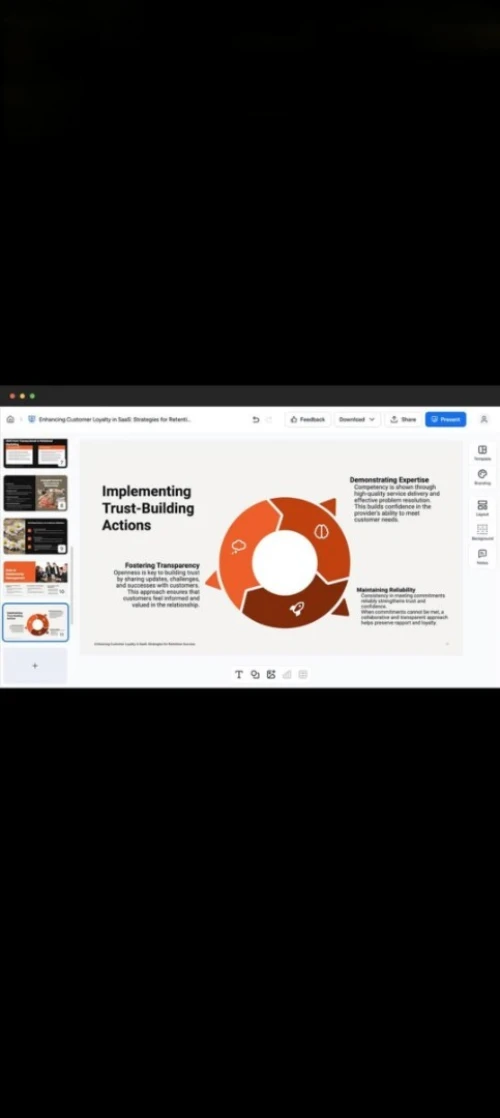Click the presentation file icon beside title
Image resolution: width=500 pixels, height=1118 pixels.
31,419
